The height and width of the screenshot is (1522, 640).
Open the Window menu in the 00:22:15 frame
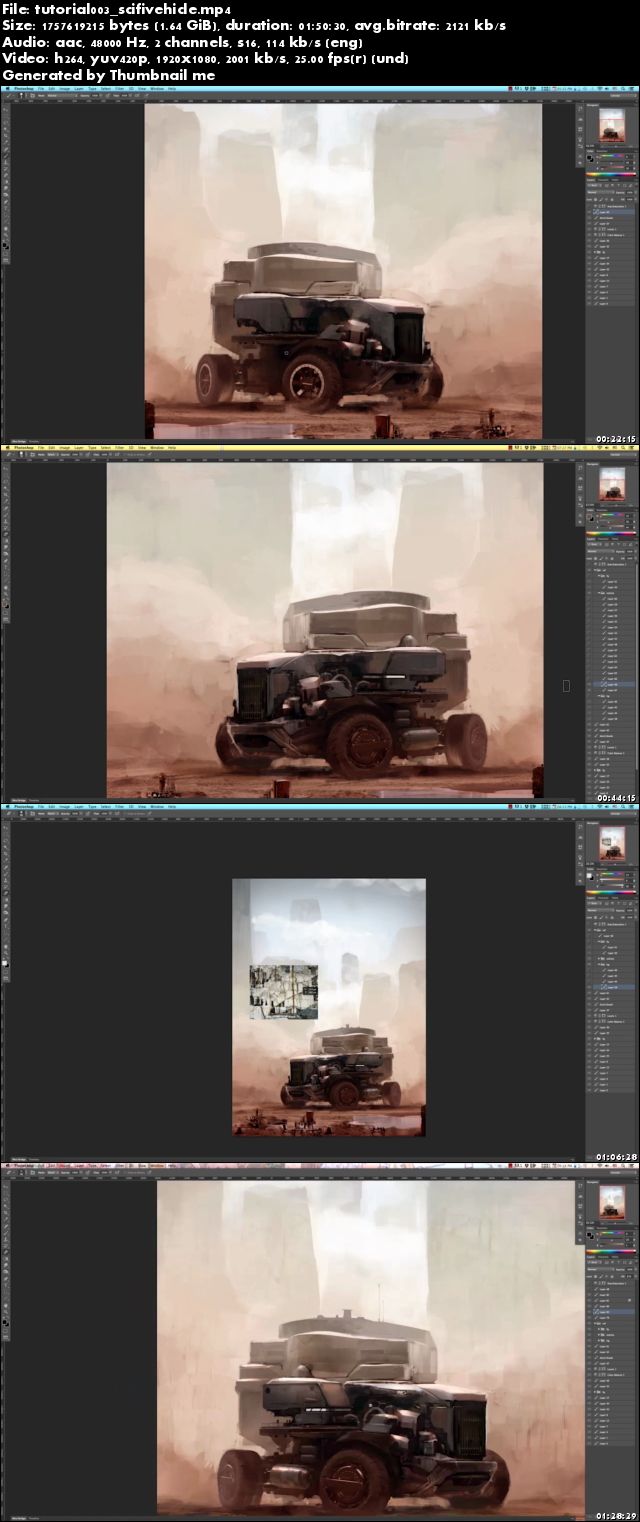coord(156,90)
